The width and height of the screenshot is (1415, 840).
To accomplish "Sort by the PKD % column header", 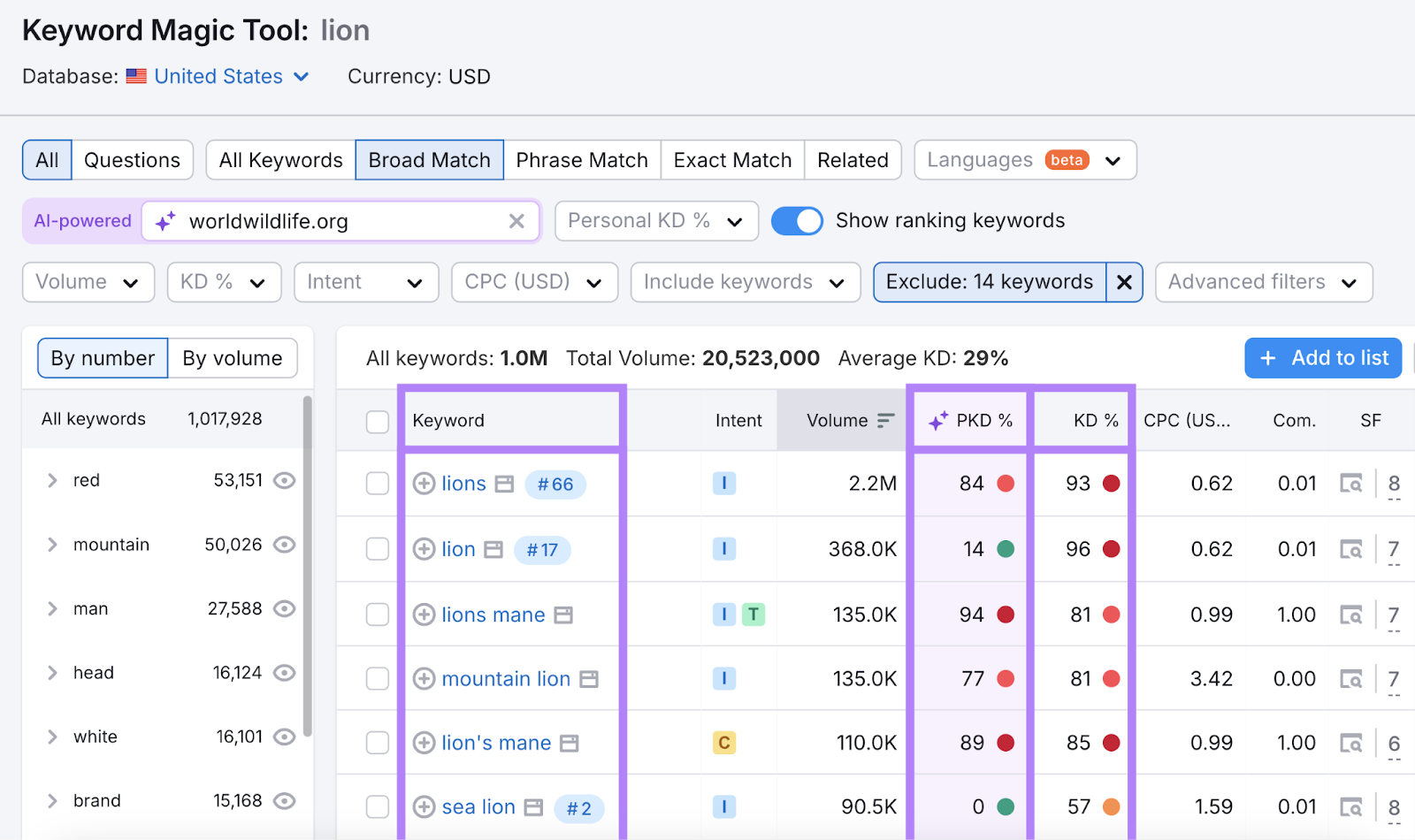I will (970, 421).
